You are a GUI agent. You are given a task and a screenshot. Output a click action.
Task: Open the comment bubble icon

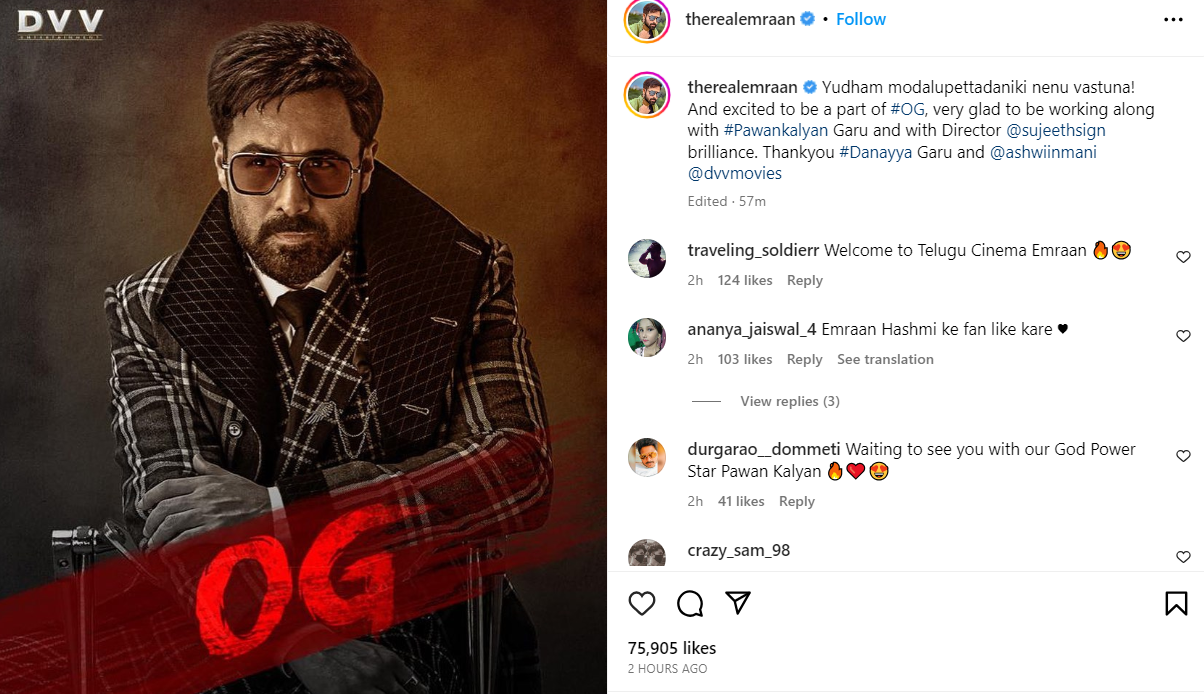click(690, 603)
